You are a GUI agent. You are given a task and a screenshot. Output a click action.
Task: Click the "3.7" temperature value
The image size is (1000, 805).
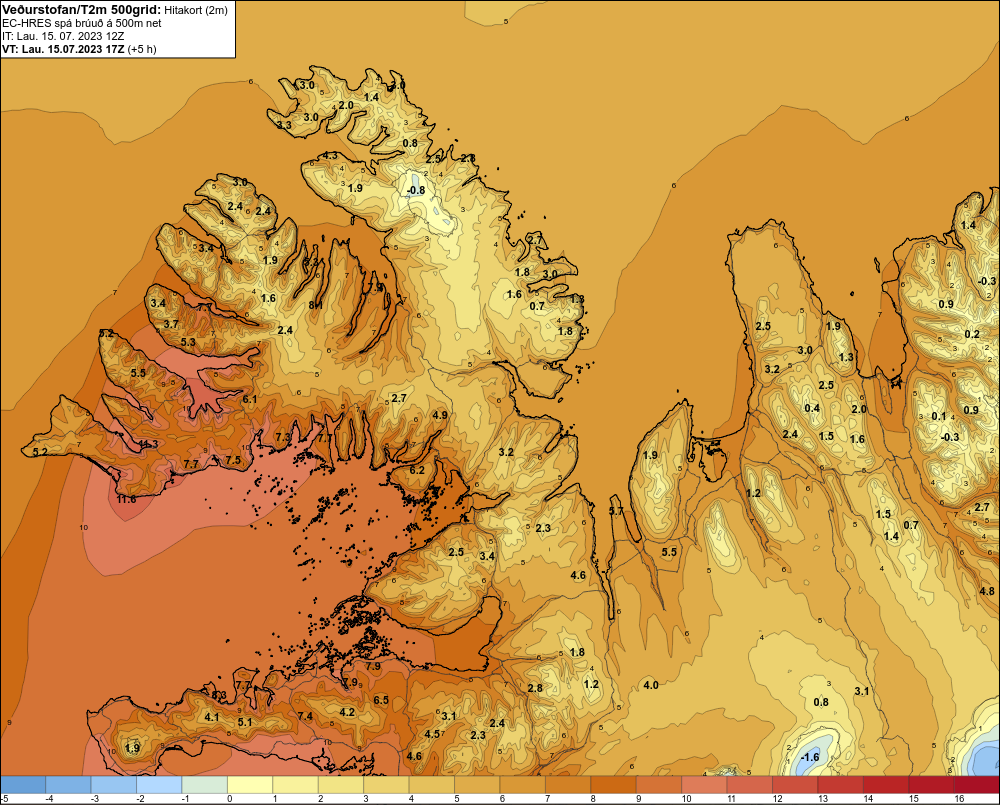pos(171,324)
